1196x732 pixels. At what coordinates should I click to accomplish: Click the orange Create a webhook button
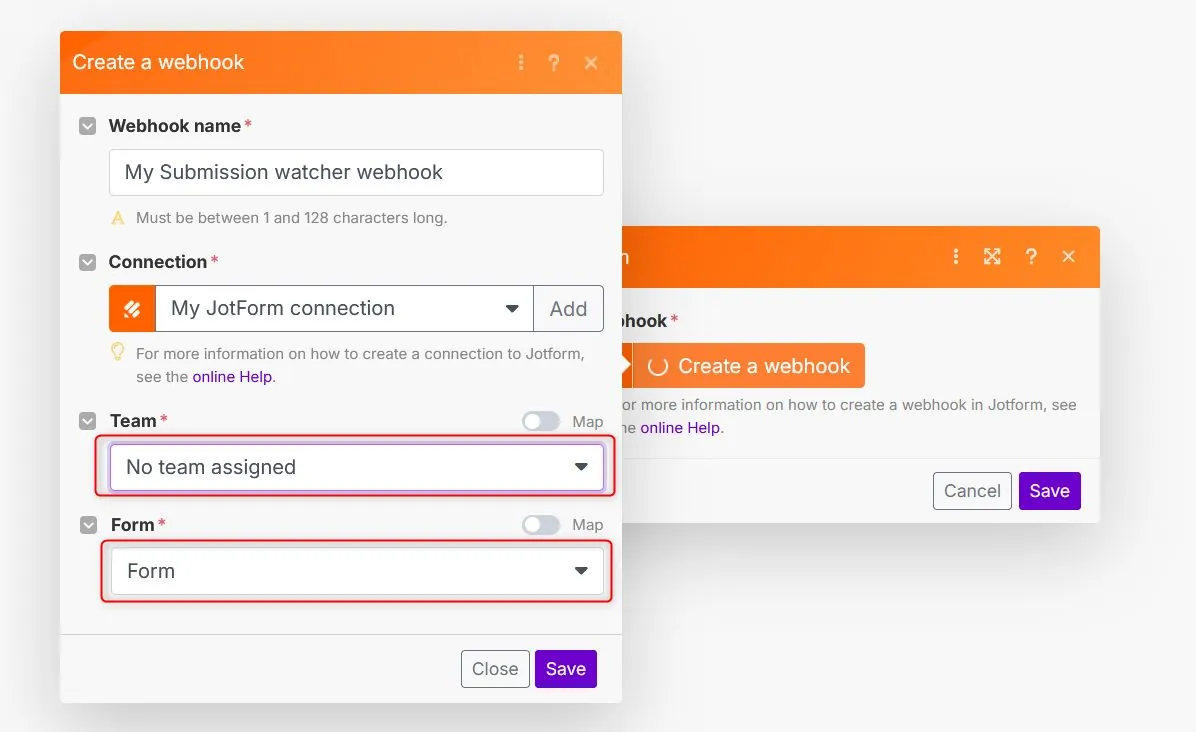point(748,366)
